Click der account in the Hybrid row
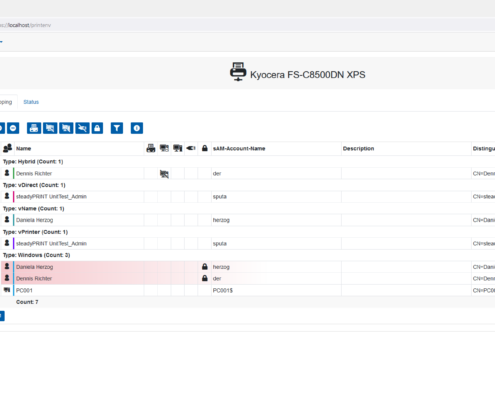This screenshot has height=400, width=495. (217, 174)
